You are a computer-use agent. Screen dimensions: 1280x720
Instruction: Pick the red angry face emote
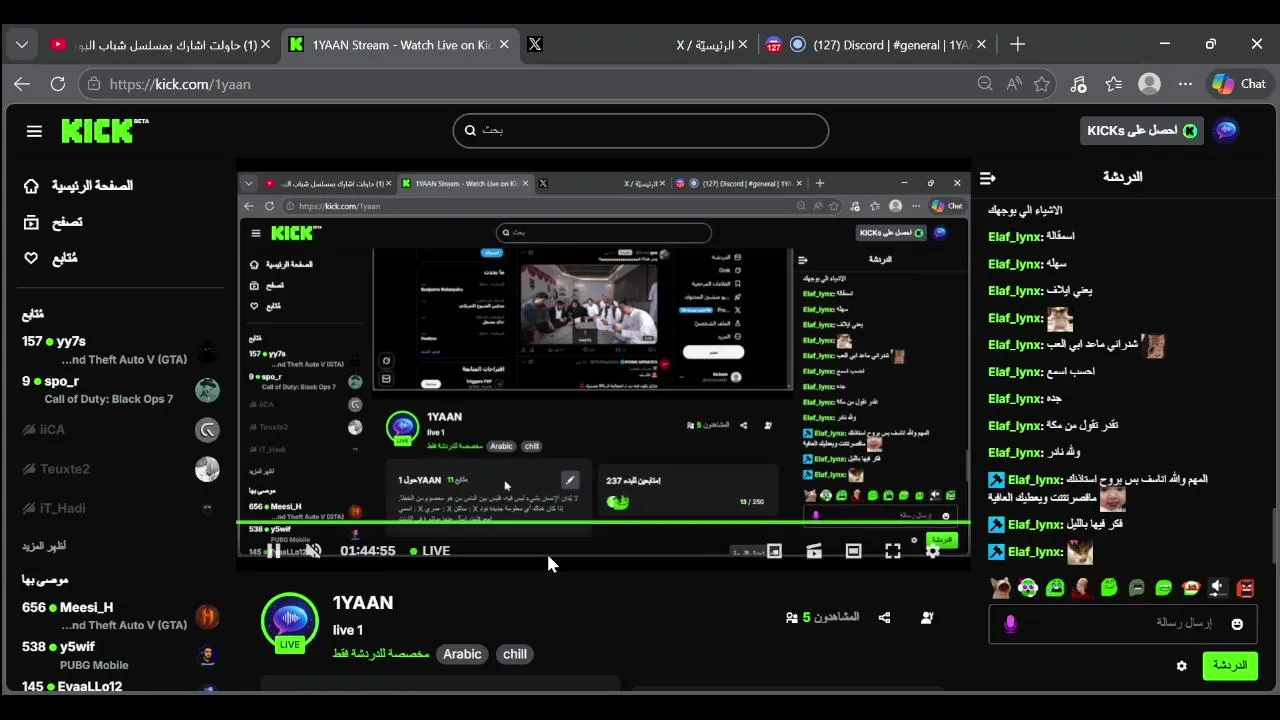pos(1245,588)
